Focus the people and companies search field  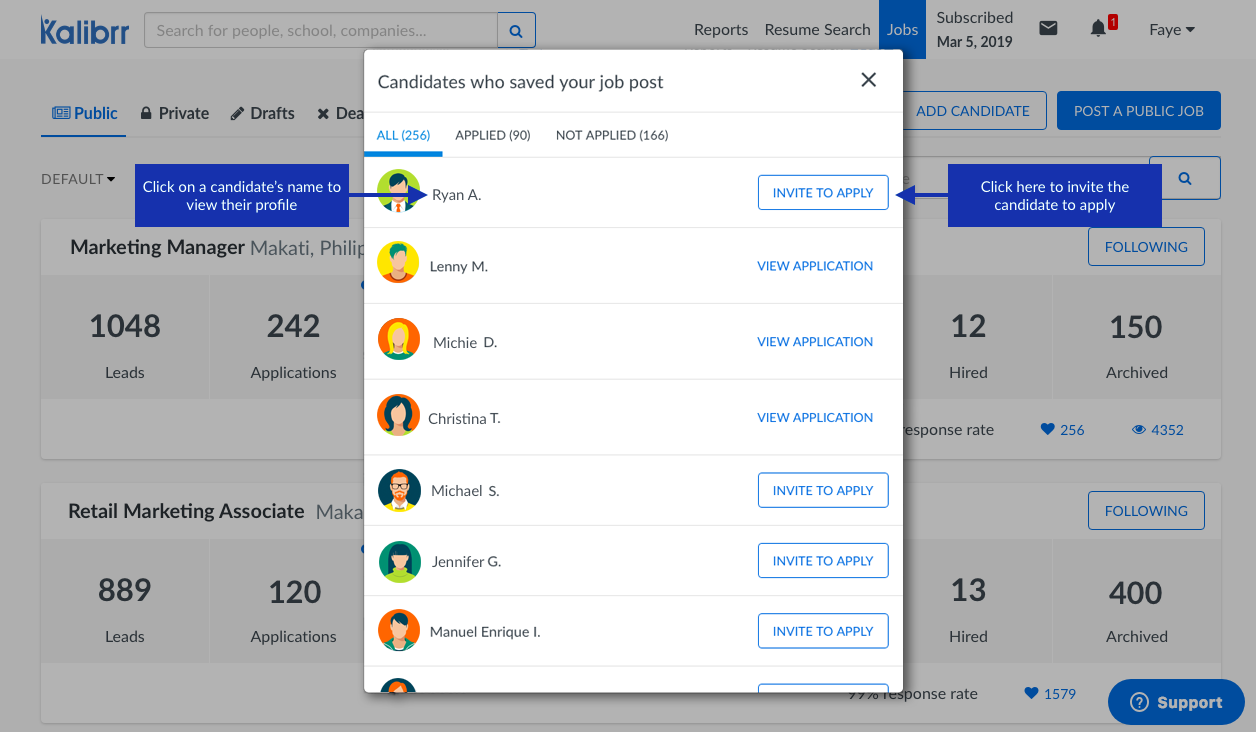(x=320, y=31)
